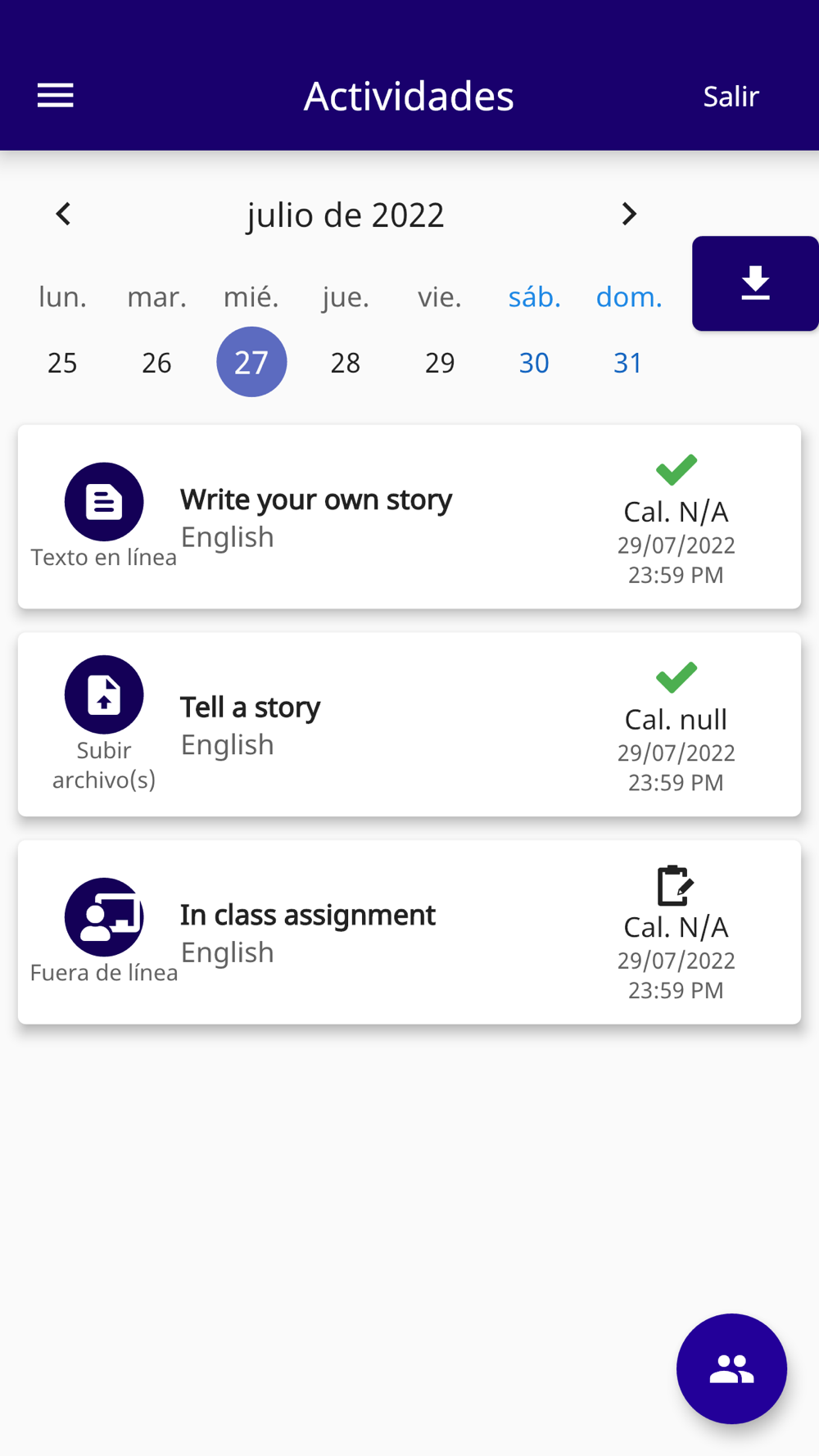Open the people group floating button
The width and height of the screenshot is (819, 1456).
[731, 1368]
